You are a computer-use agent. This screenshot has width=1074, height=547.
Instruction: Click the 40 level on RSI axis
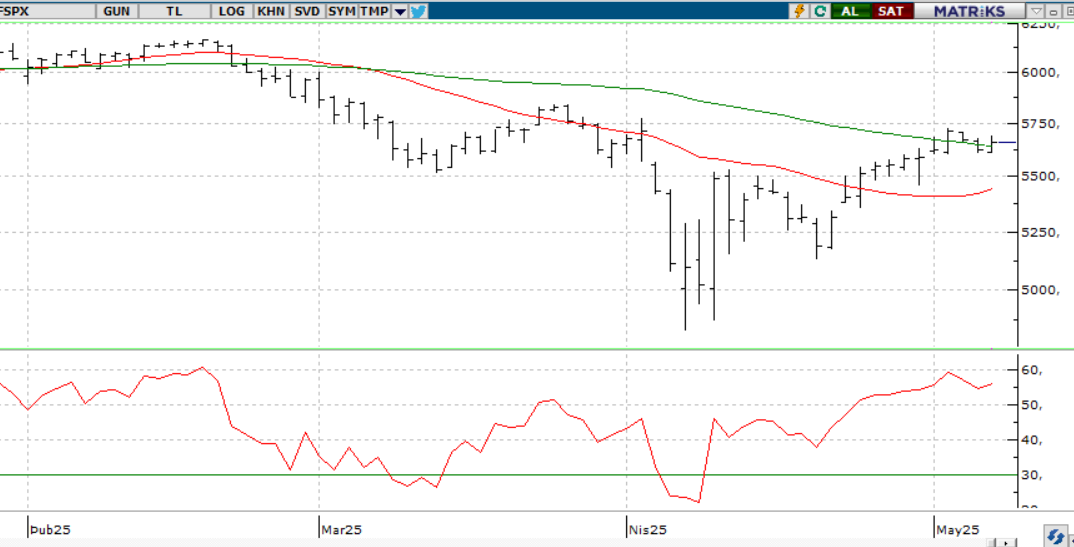point(1032,440)
